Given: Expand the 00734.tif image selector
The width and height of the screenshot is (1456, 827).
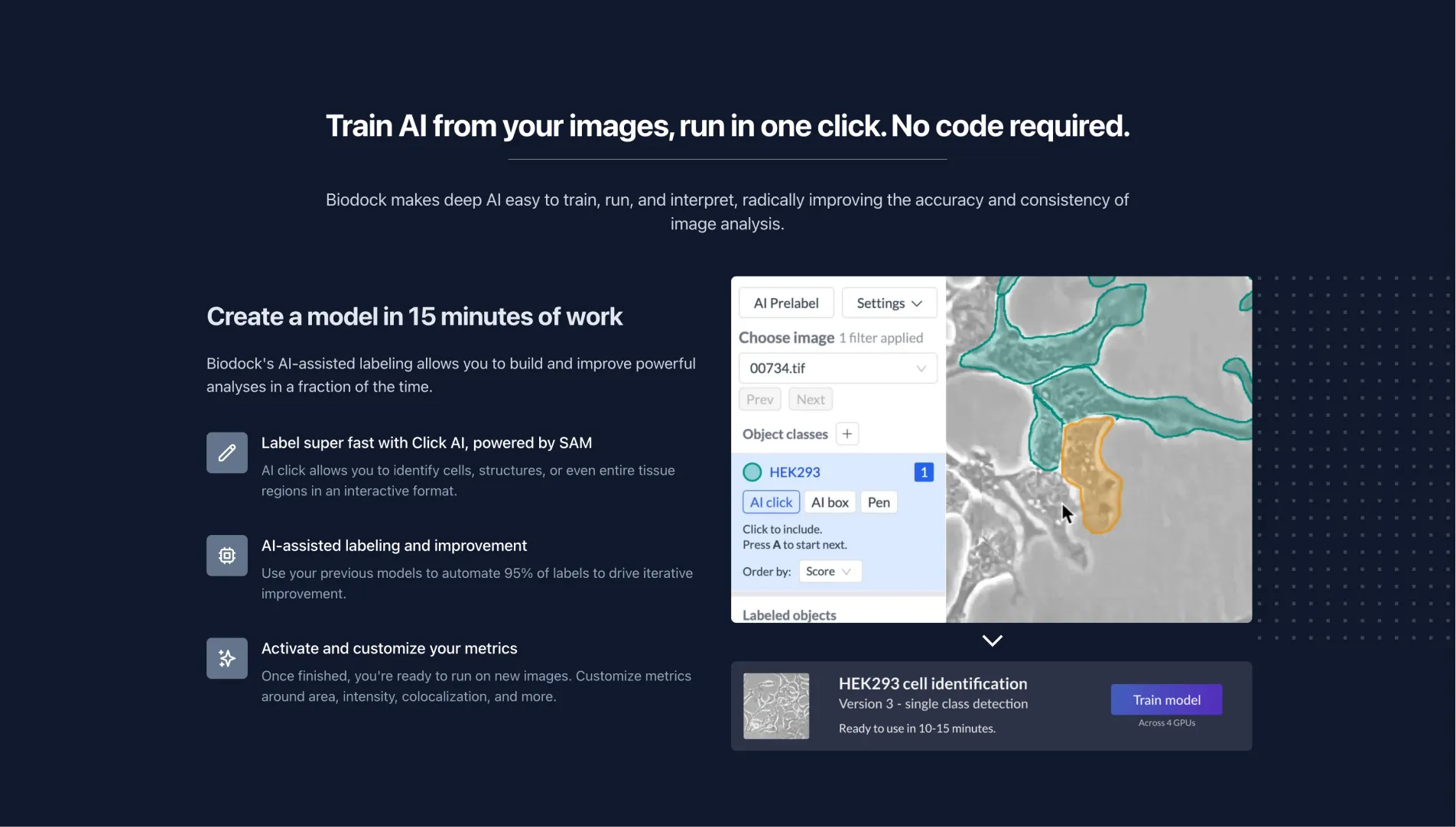Looking at the screenshot, I should pos(837,368).
